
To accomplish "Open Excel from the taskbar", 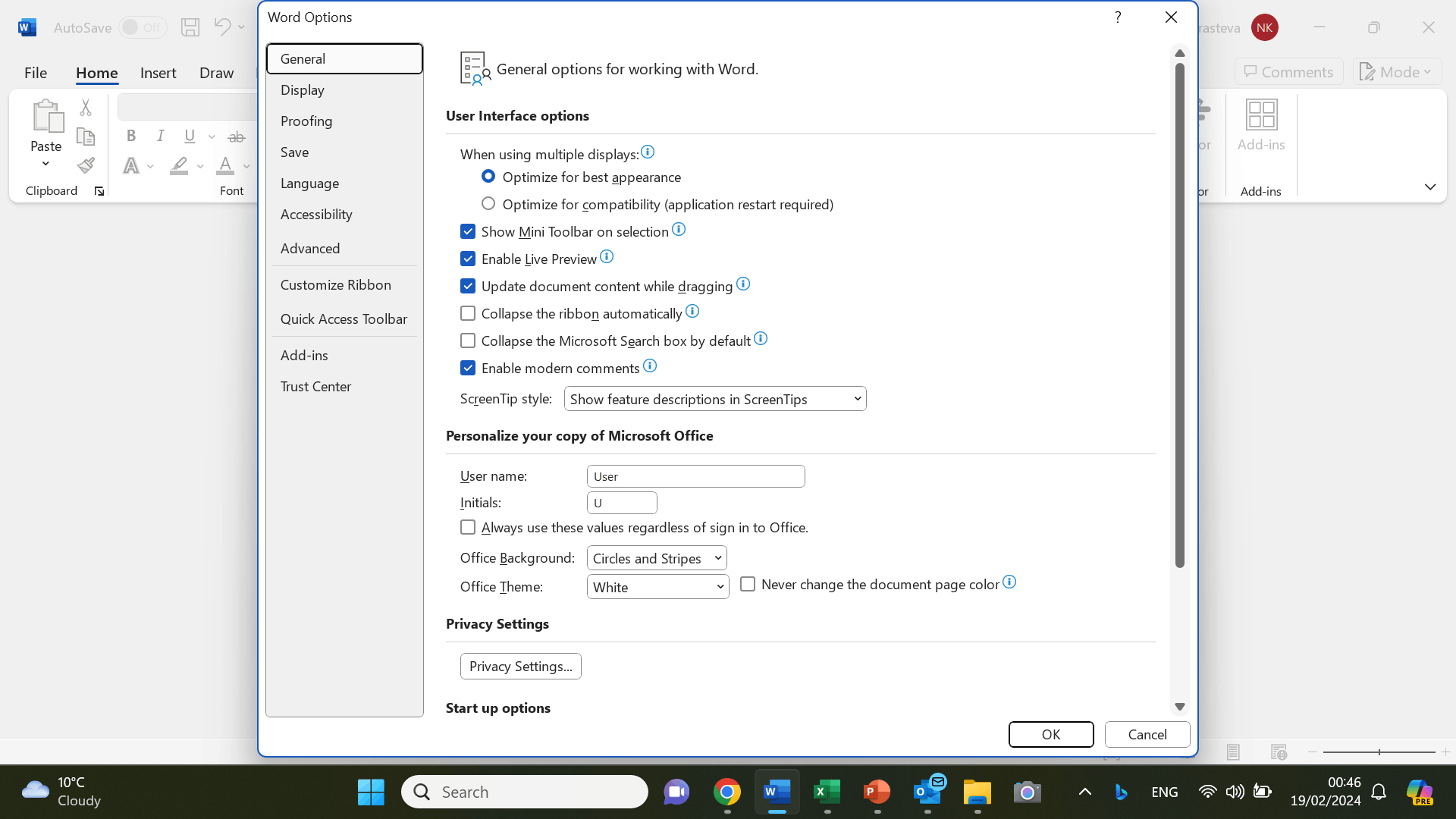I will click(x=827, y=792).
